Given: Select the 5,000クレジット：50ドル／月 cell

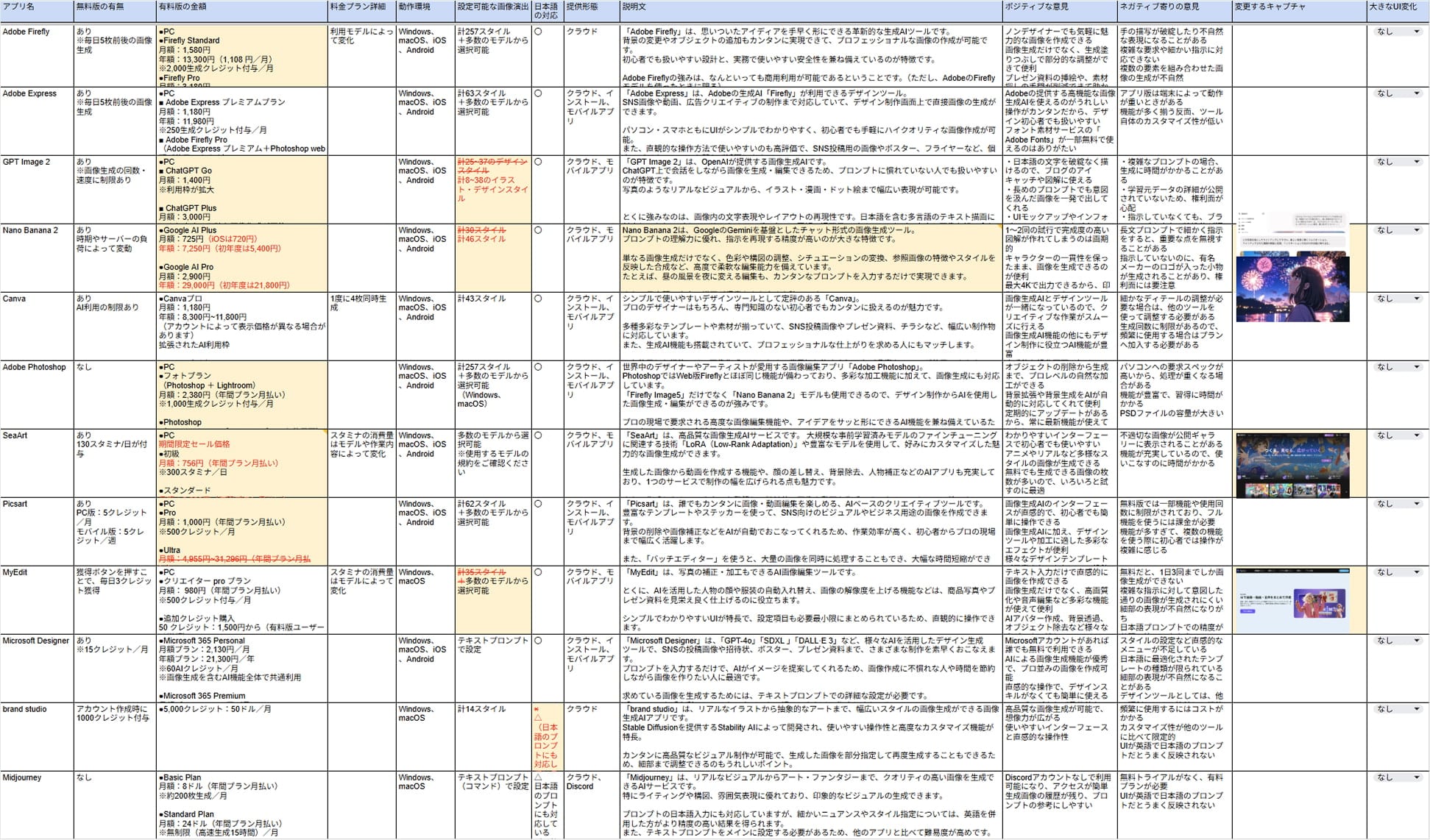Looking at the screenshot, I should click(242, 736).
